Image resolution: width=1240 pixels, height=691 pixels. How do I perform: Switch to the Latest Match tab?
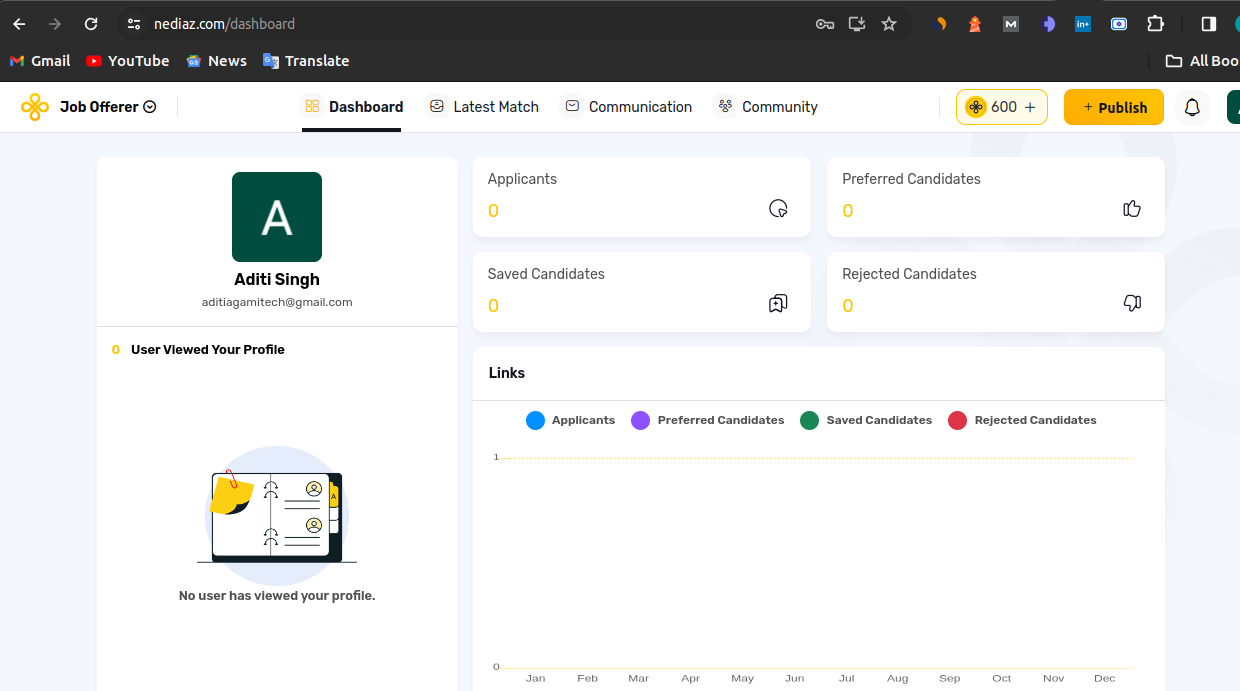pos(484,107)
